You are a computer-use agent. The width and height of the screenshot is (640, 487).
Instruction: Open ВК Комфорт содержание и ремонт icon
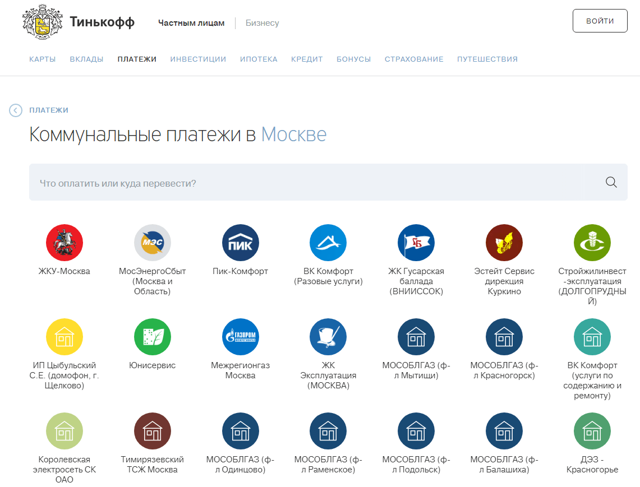point(592,337)
